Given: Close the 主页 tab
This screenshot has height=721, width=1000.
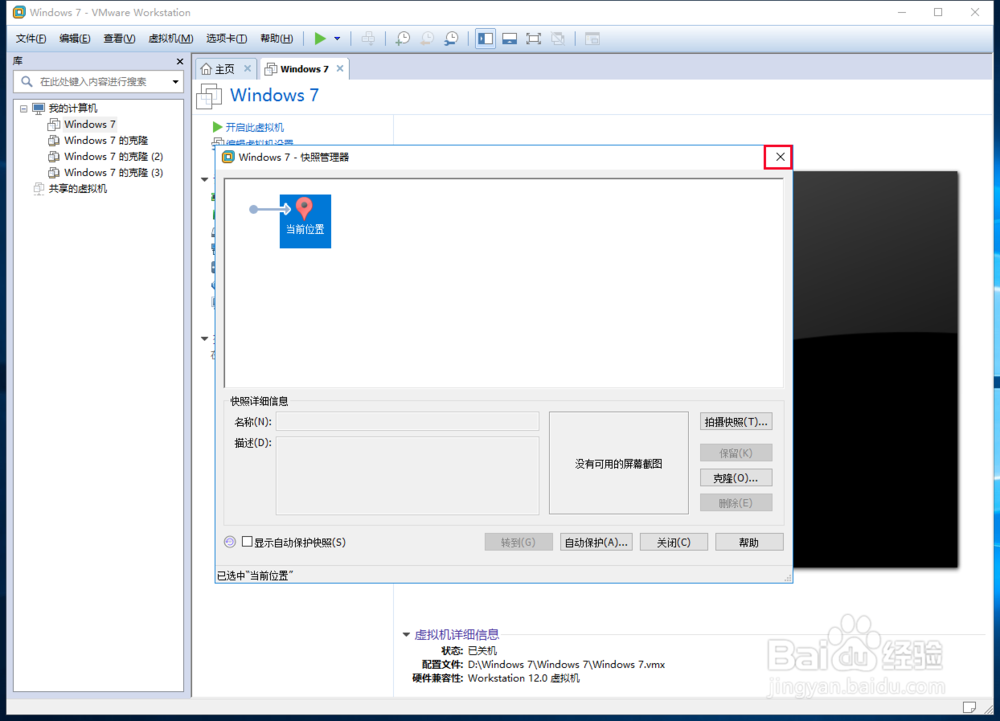Looking at the screenshot, I should (247, 69).
